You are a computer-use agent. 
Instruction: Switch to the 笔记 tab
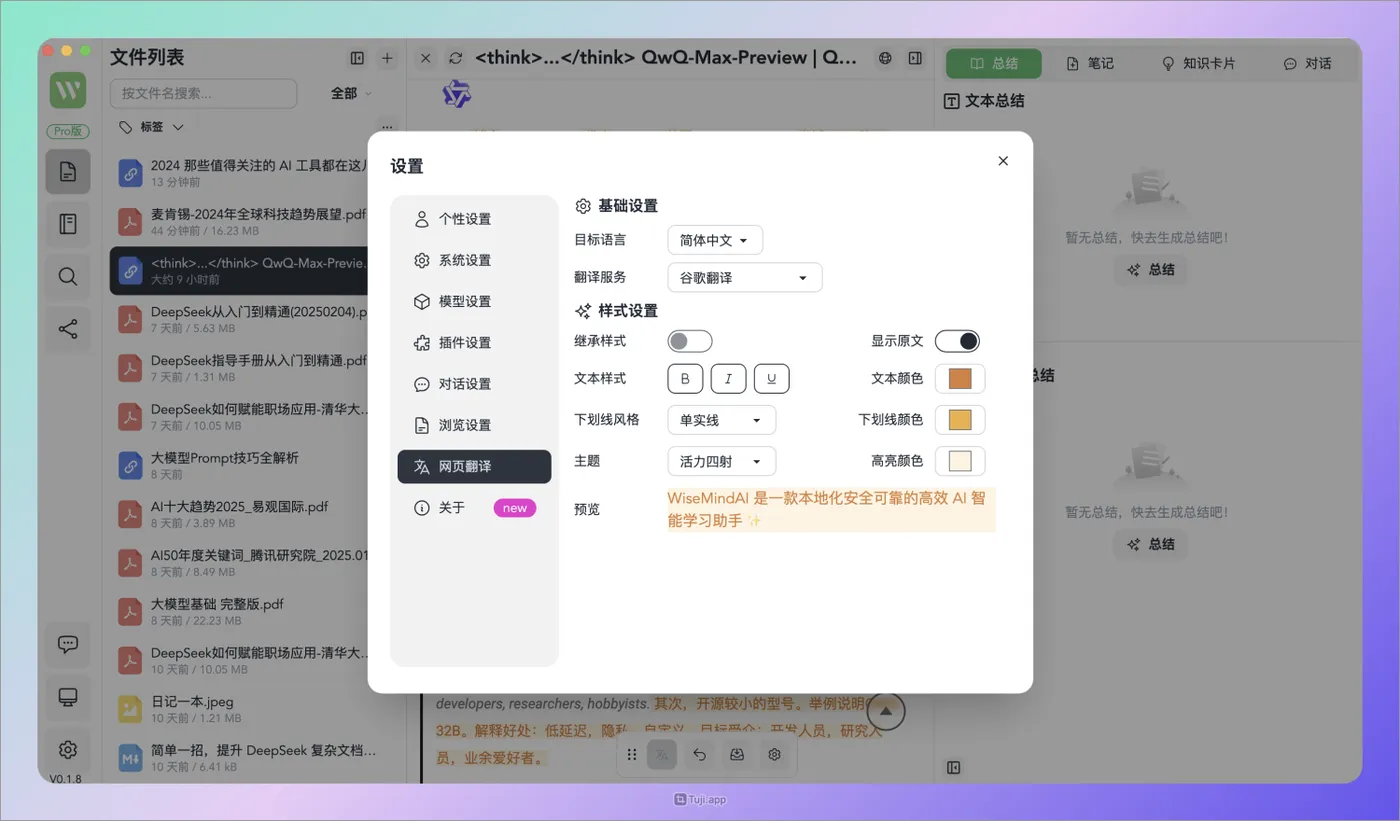tap(1090, 63)
